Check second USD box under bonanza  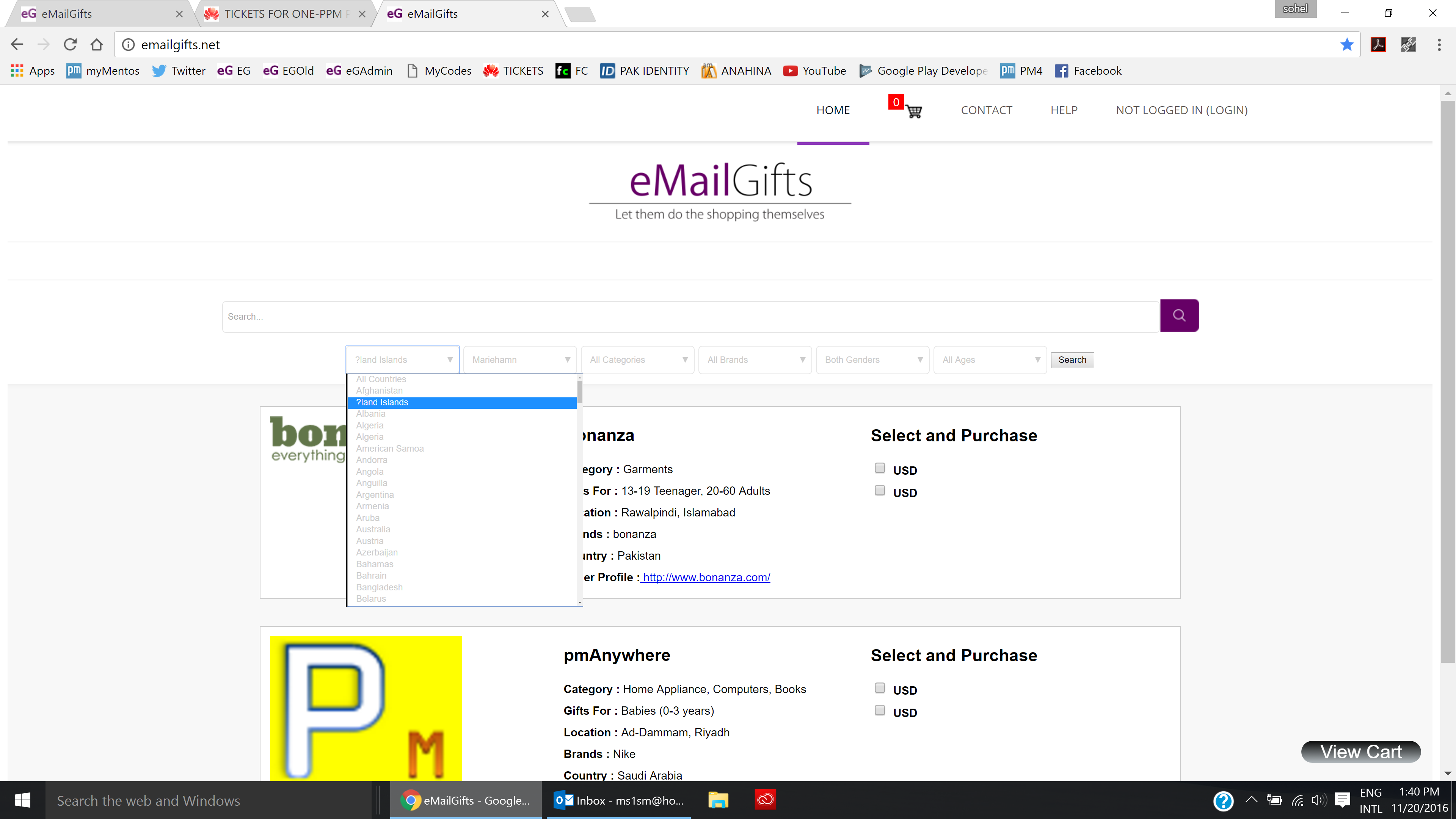(880, 491)
